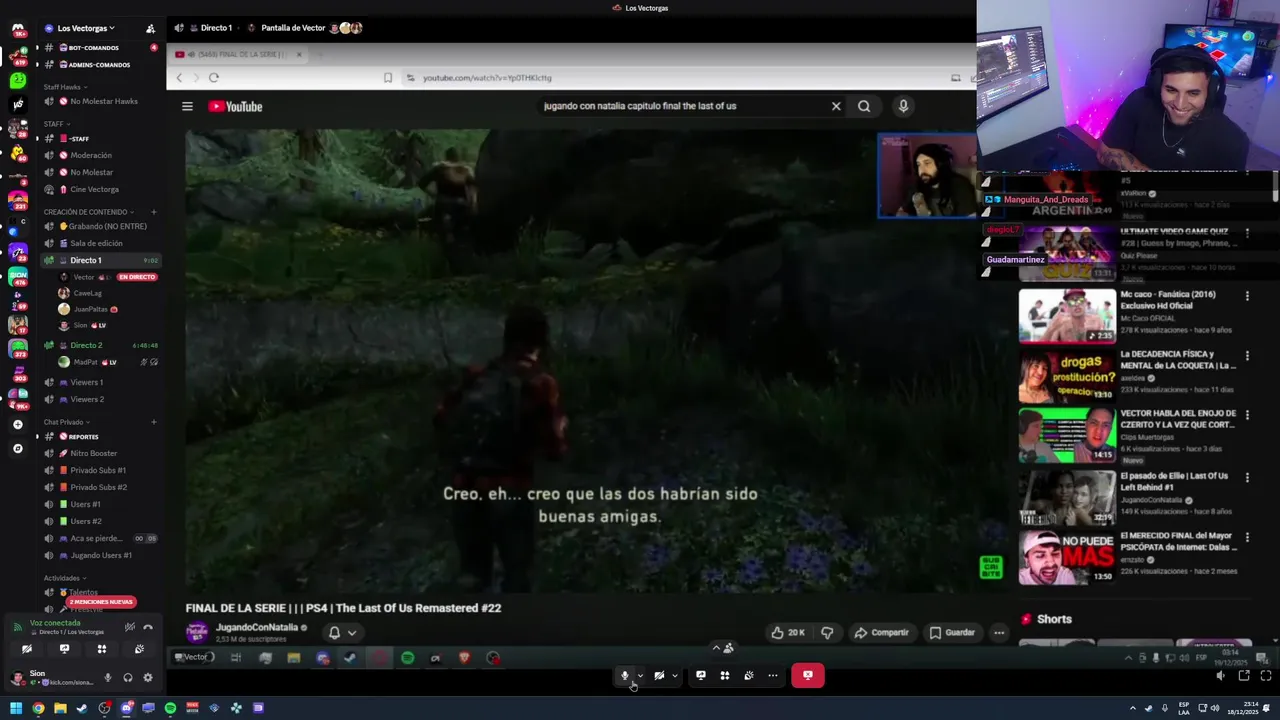1280x720 pixels.
Task: Select the Directo 2 voice channel
Action: [100, 345]
